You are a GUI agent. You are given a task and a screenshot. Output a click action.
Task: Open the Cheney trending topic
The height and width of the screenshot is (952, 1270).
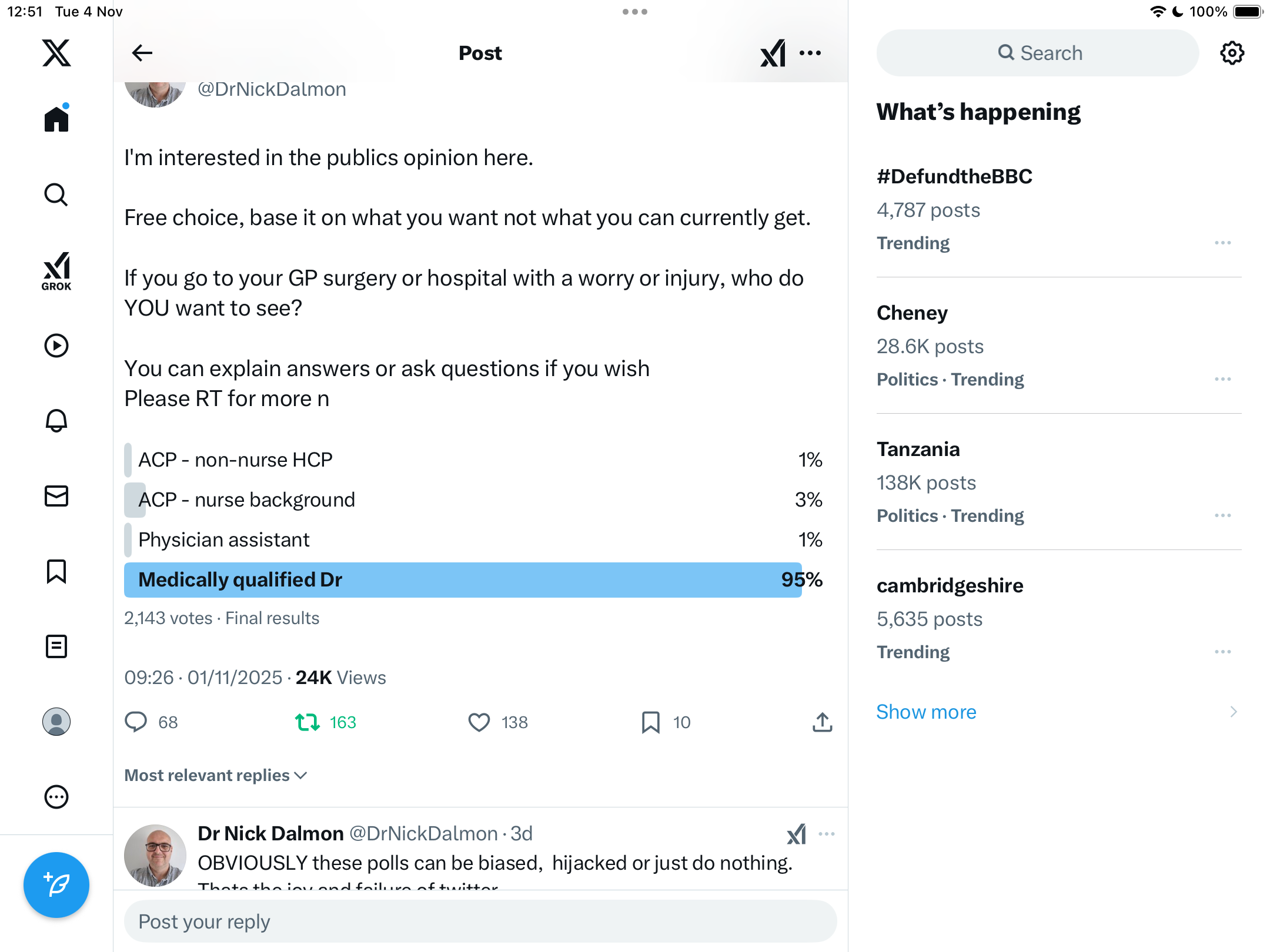point(912,313)
